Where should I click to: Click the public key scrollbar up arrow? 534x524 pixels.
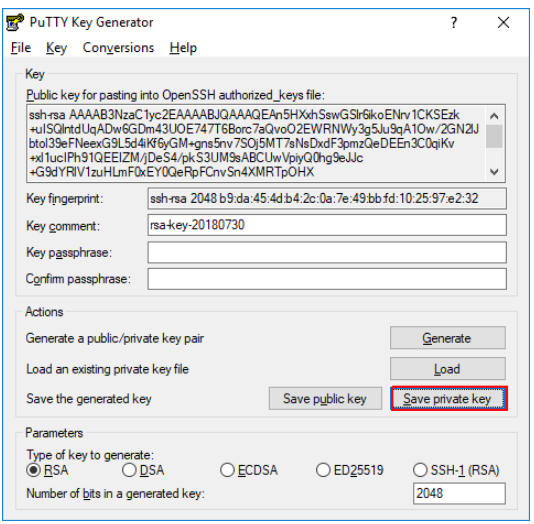(x=494, y=116)
